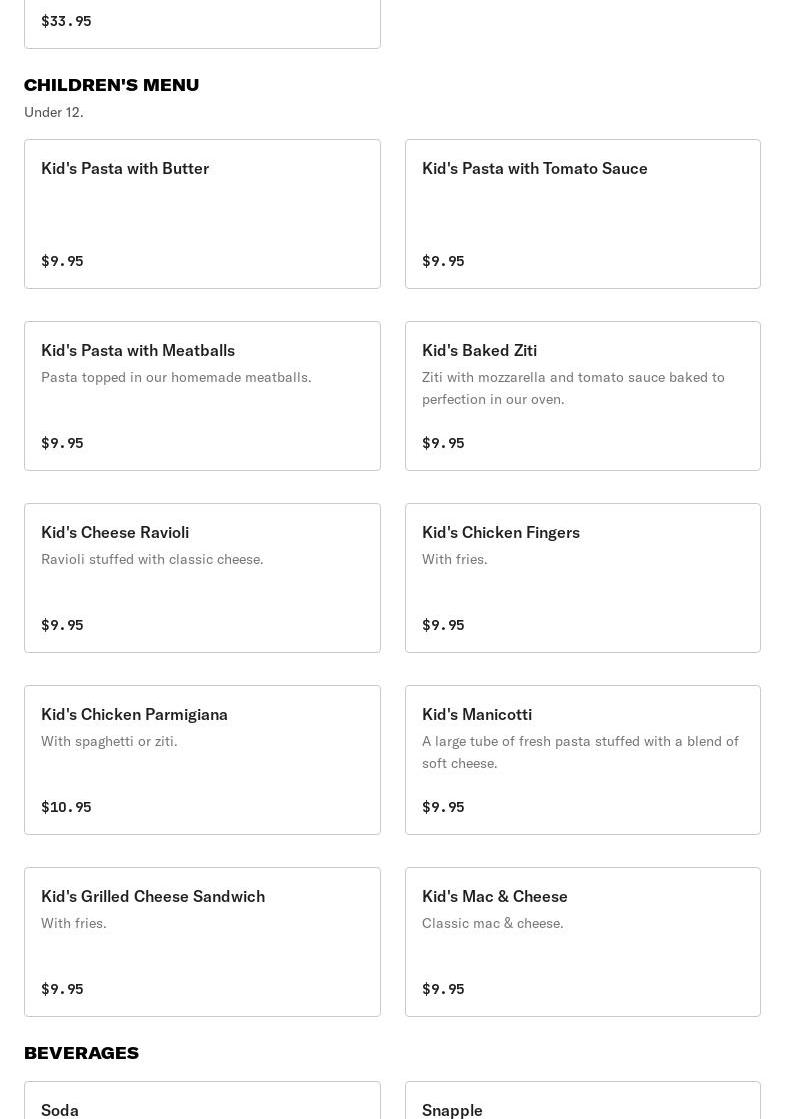Viewport: 785px width, 1119px height.
Task: Click the "With spaghetti or ziti." description
Action: coord(109,741)
